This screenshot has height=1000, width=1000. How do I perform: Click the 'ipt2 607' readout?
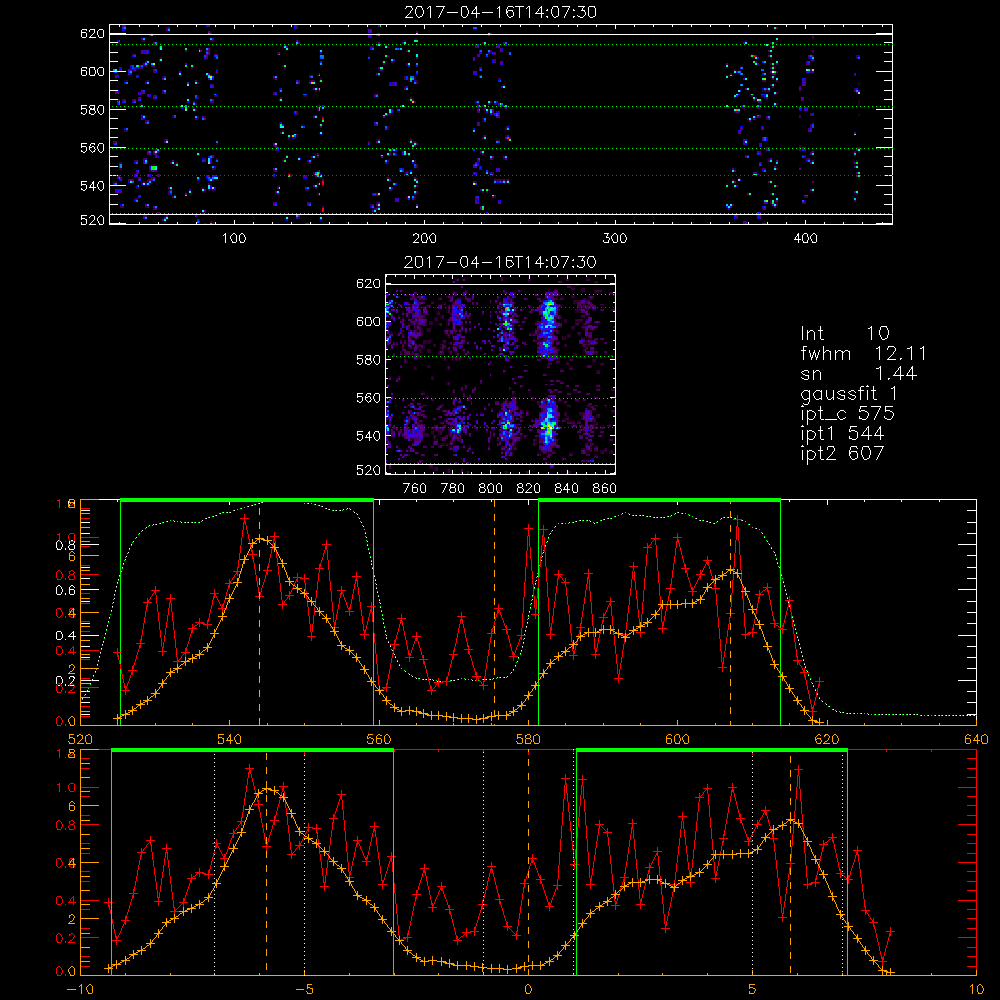pyautogui.click(x=842, y=453)
